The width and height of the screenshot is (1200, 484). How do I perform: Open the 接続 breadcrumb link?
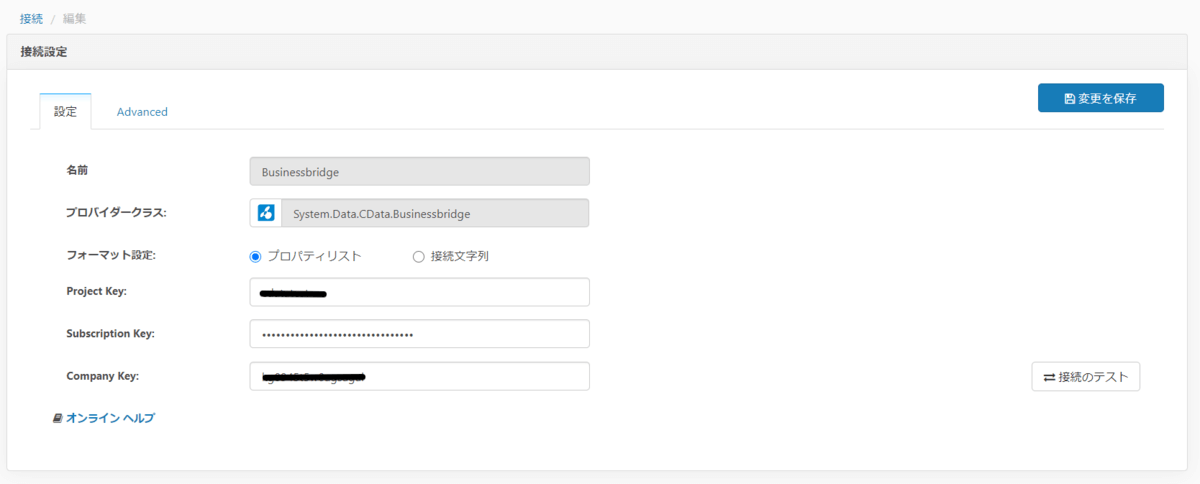pyautogui.click(x=31, y=19)
